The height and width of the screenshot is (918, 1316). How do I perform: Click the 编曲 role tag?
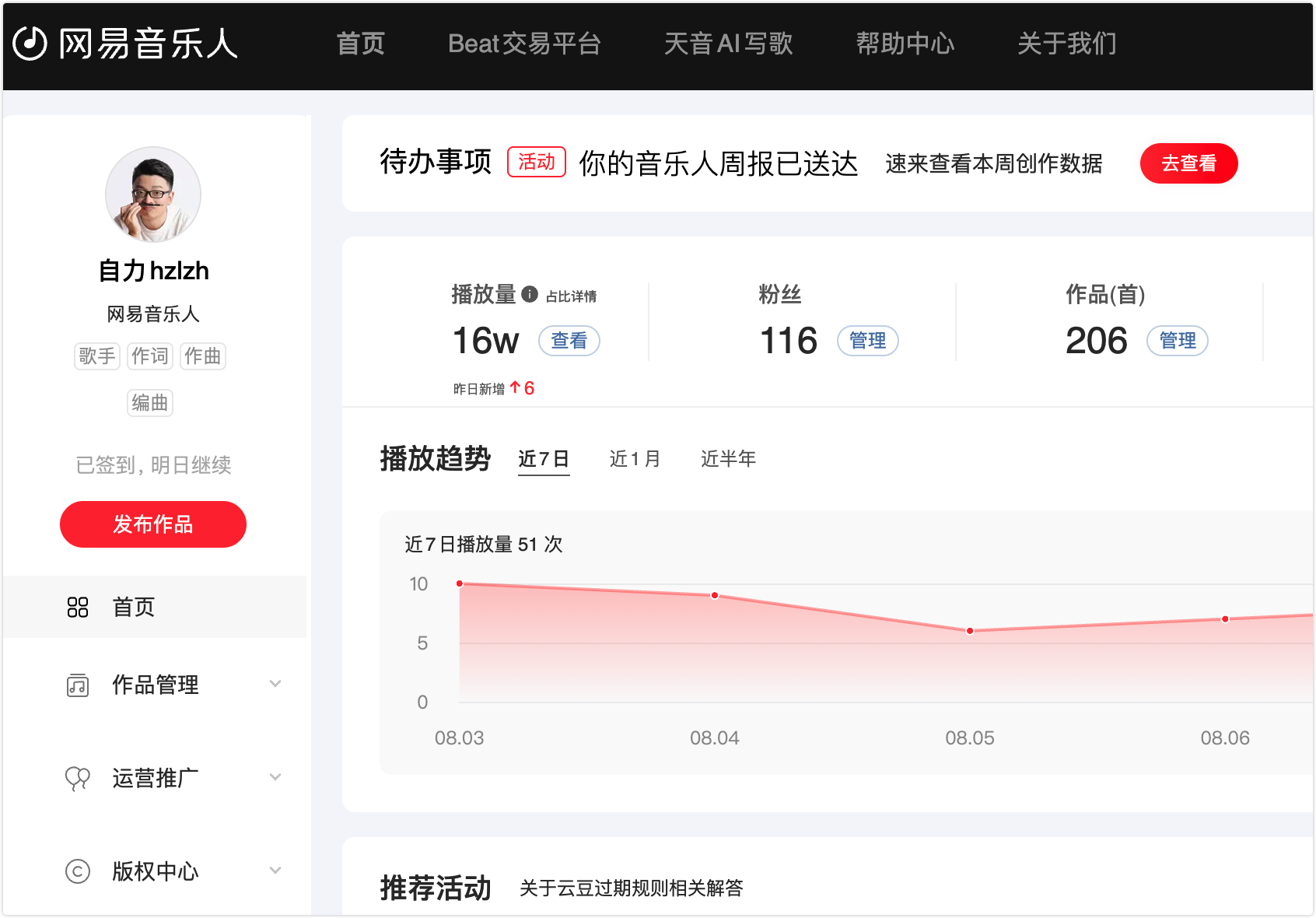[x=150, y=403]
